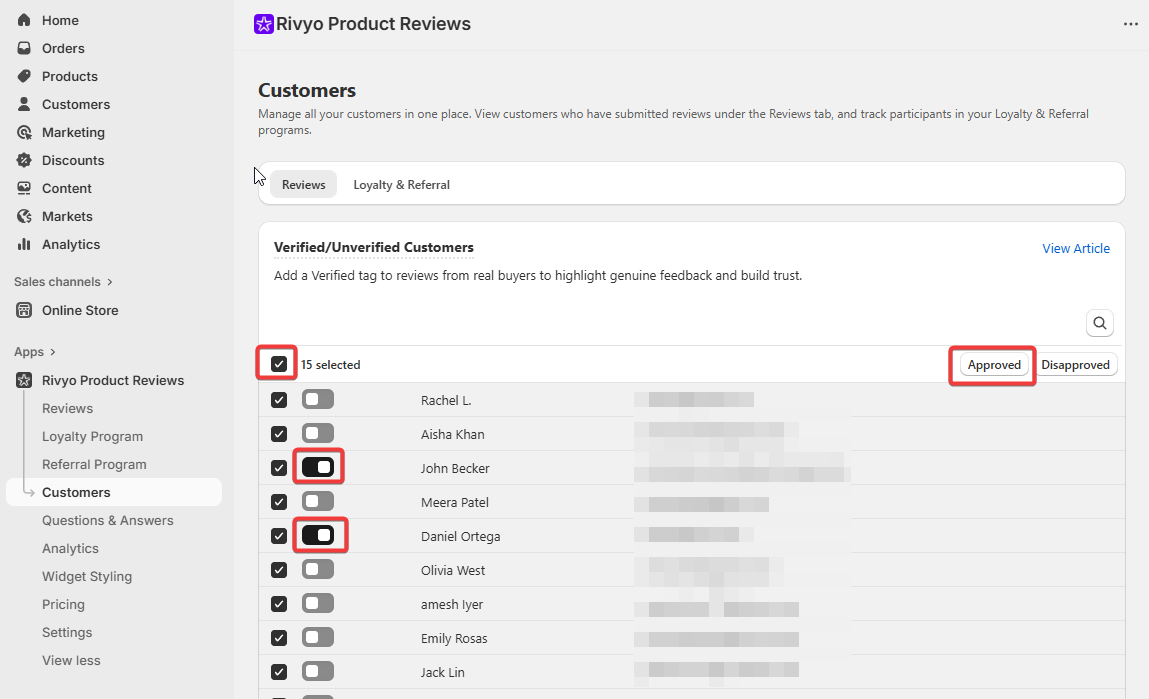1149x699 pixels.
Task: Go to Orders in main sidebar
Action: 63,48
